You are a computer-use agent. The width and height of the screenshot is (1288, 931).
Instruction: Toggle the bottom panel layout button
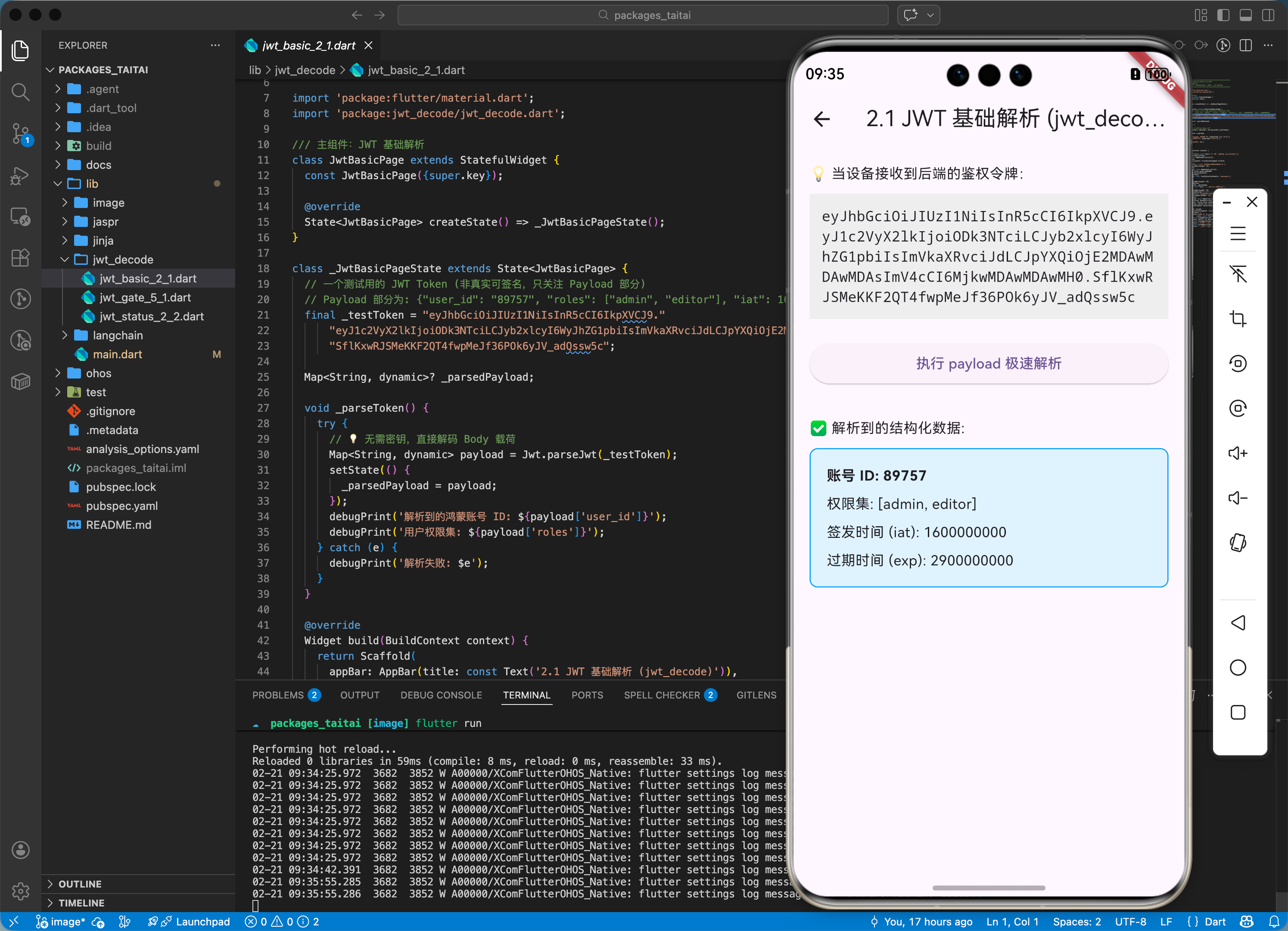tap(1245, 16)
